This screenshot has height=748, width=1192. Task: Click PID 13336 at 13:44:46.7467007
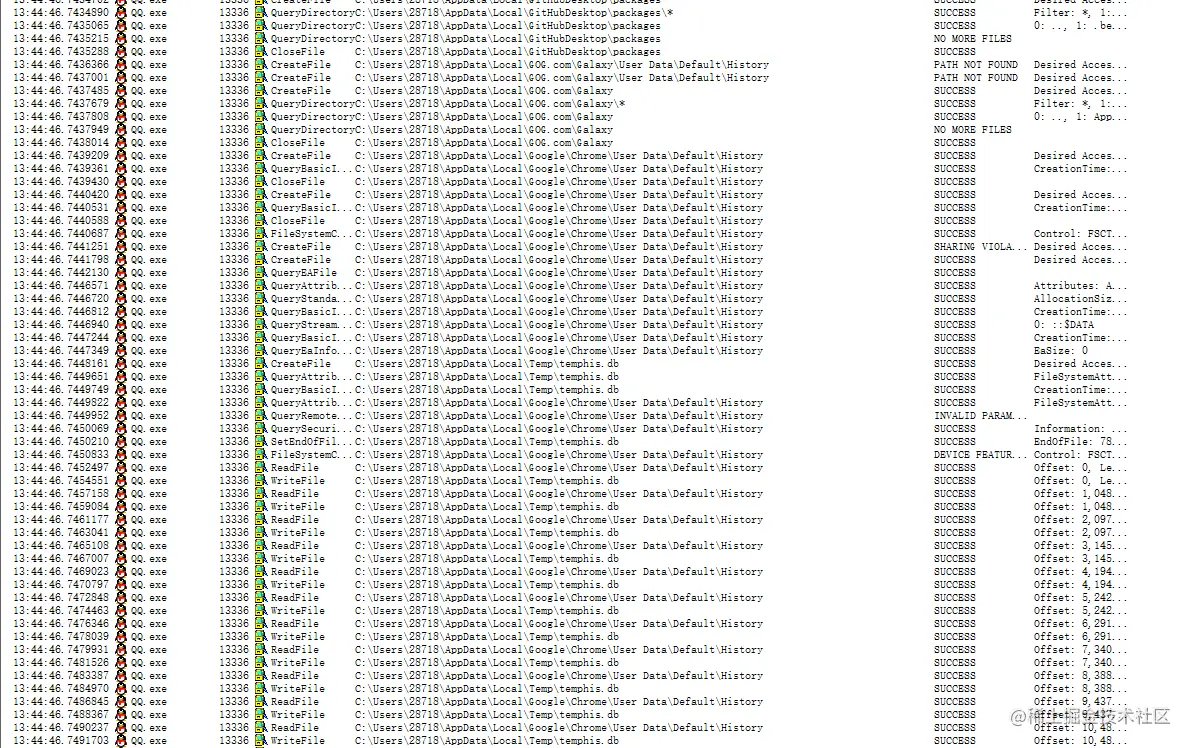234,559
